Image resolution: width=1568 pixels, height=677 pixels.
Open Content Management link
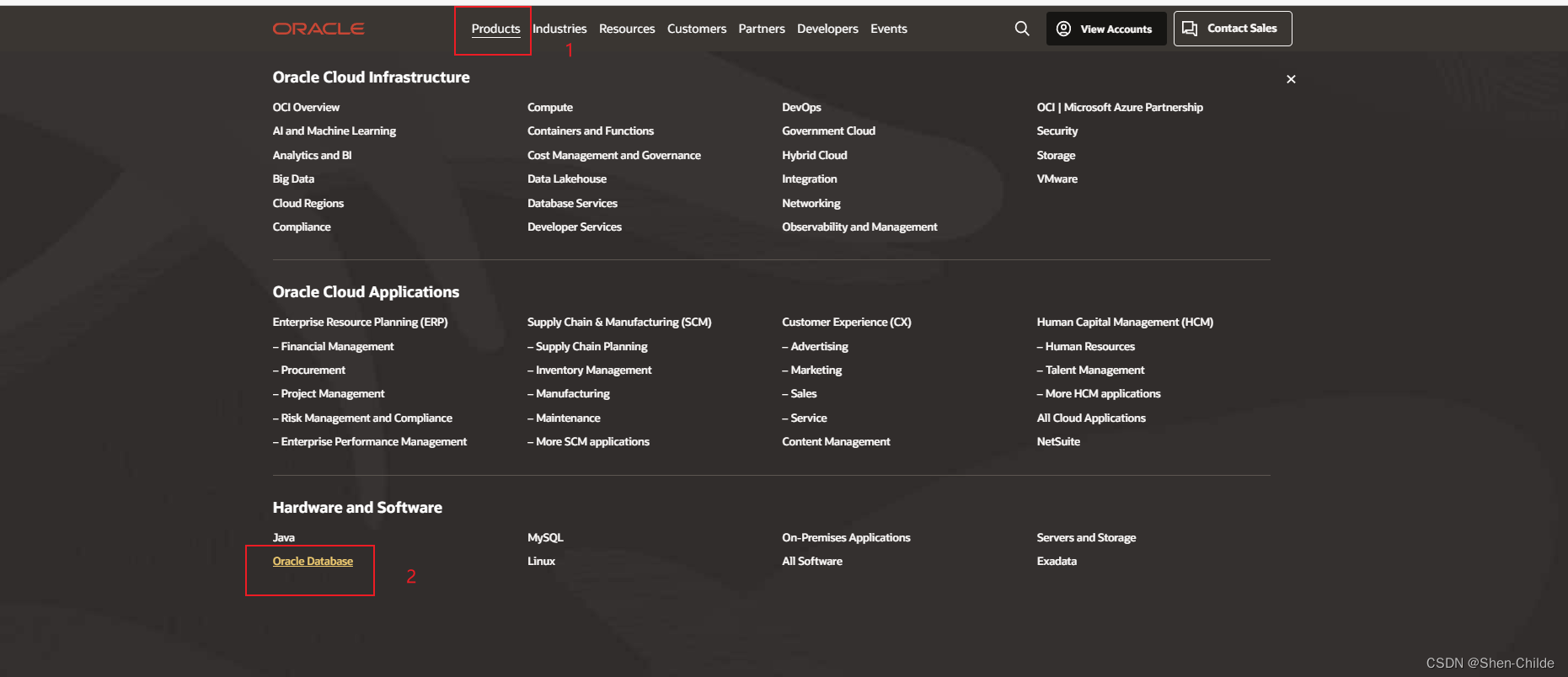click(x=836, y=441)
